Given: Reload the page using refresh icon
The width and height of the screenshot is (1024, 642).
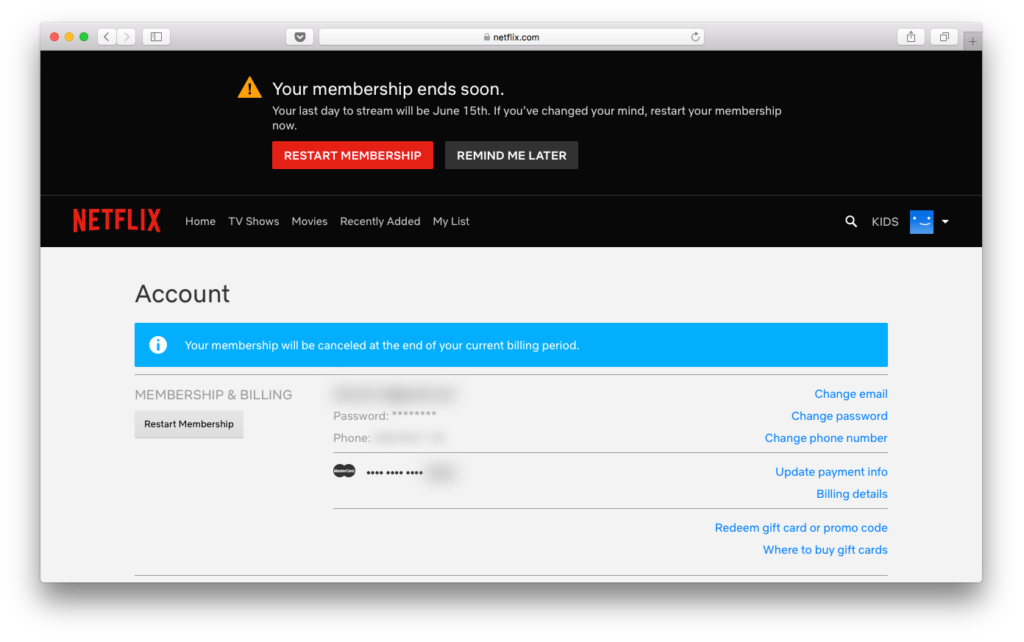Looking at the screenshot, I should [x=695, y=37].
